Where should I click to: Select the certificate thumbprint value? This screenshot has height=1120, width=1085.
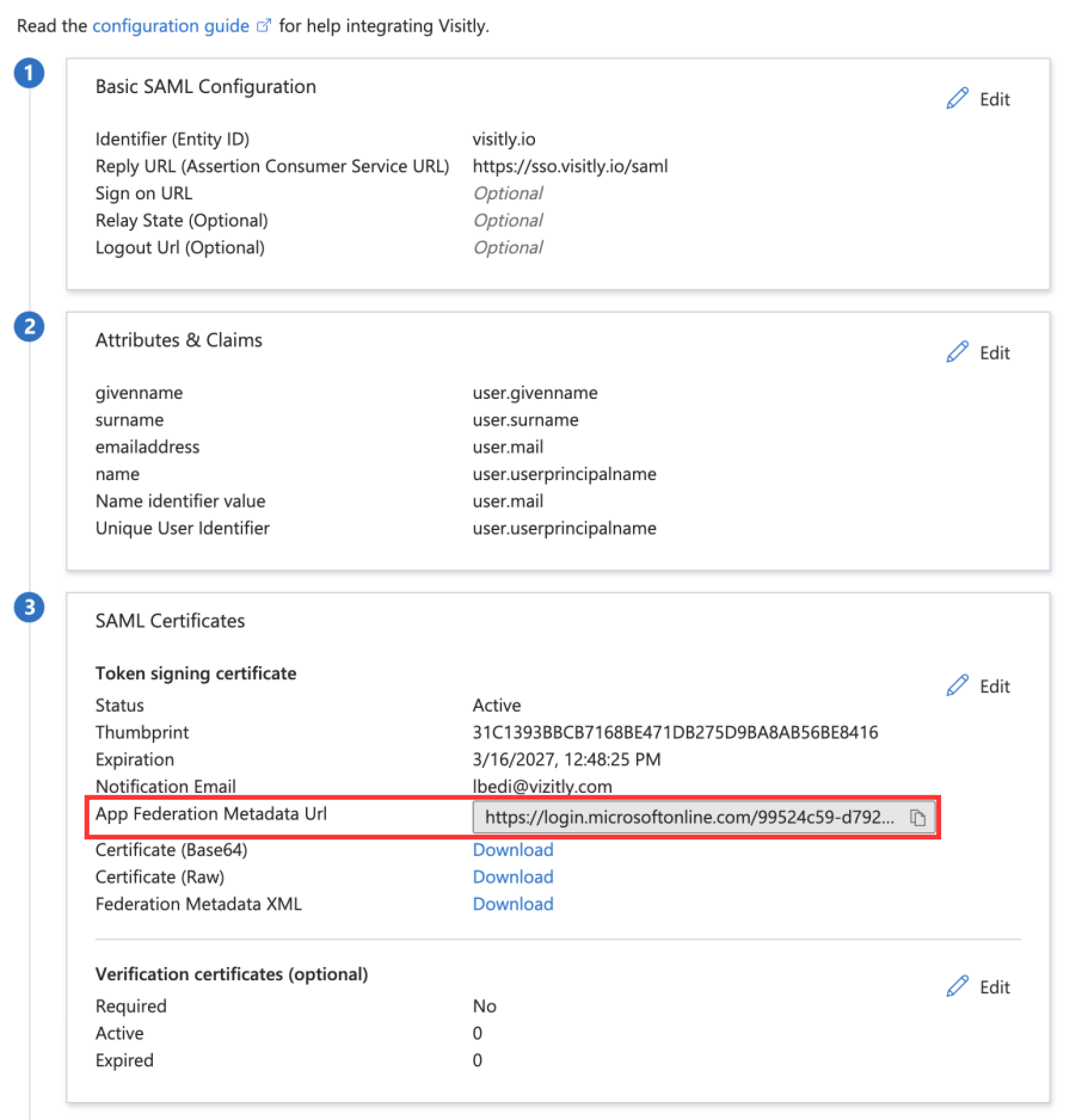click(x=675, y=732)
